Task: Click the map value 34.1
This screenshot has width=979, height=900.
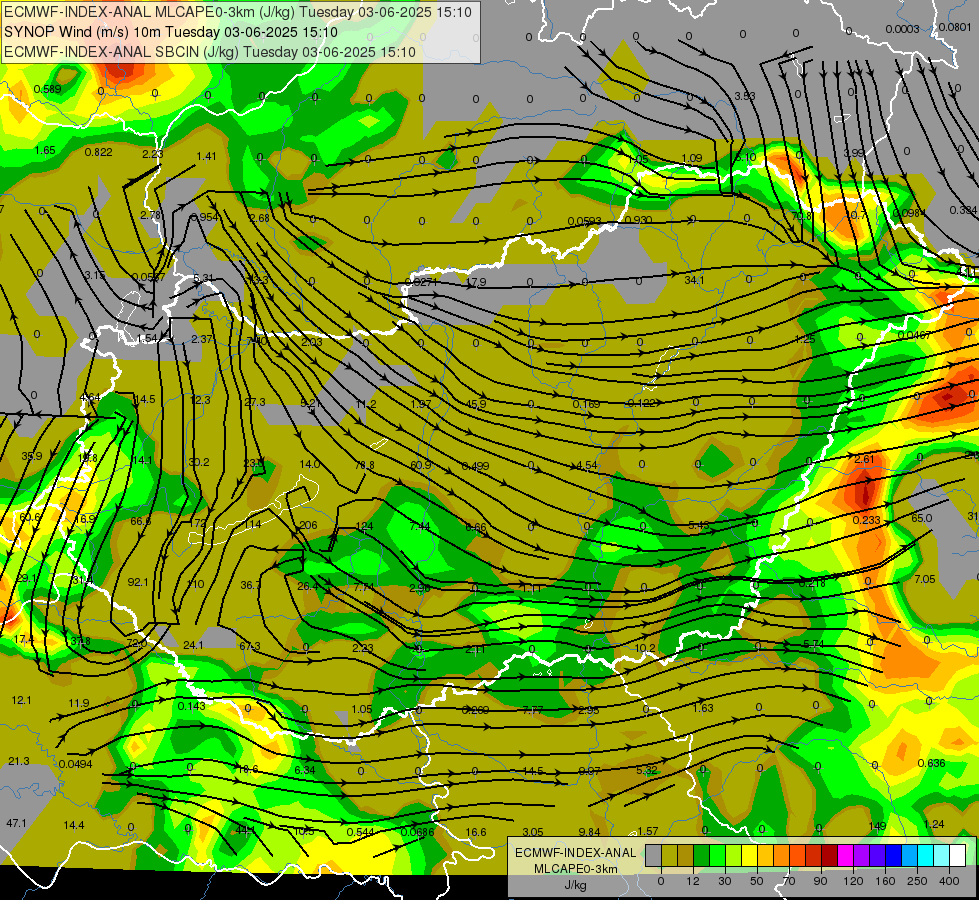Action: click(694, 280)
